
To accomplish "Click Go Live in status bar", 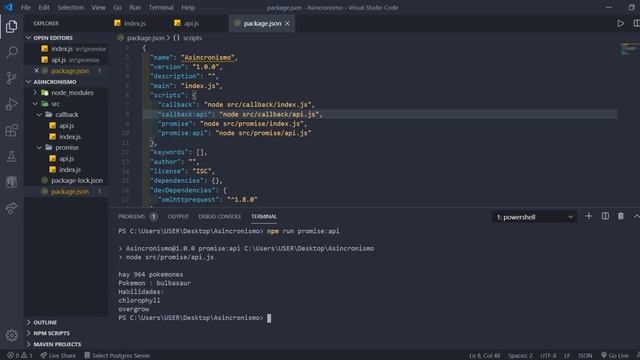I will coord(615,356).
